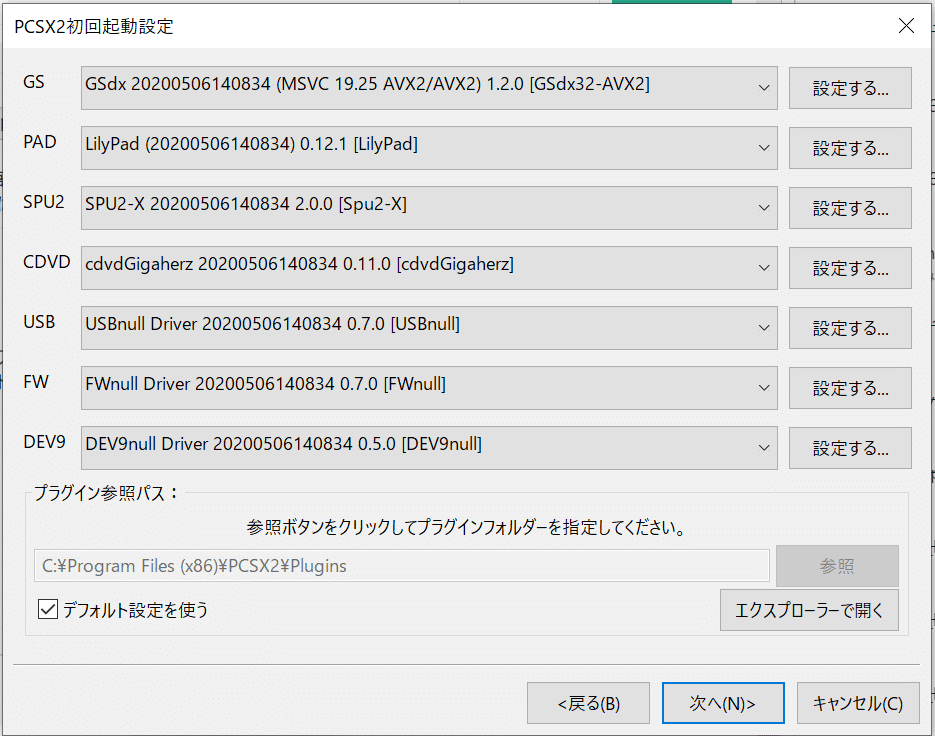Image resolution: width=935 pixels, height=736 pixels.
Task: Cancel setup with キャンセル(C) button
Action: pyautogui.click(x=858, y=703)
